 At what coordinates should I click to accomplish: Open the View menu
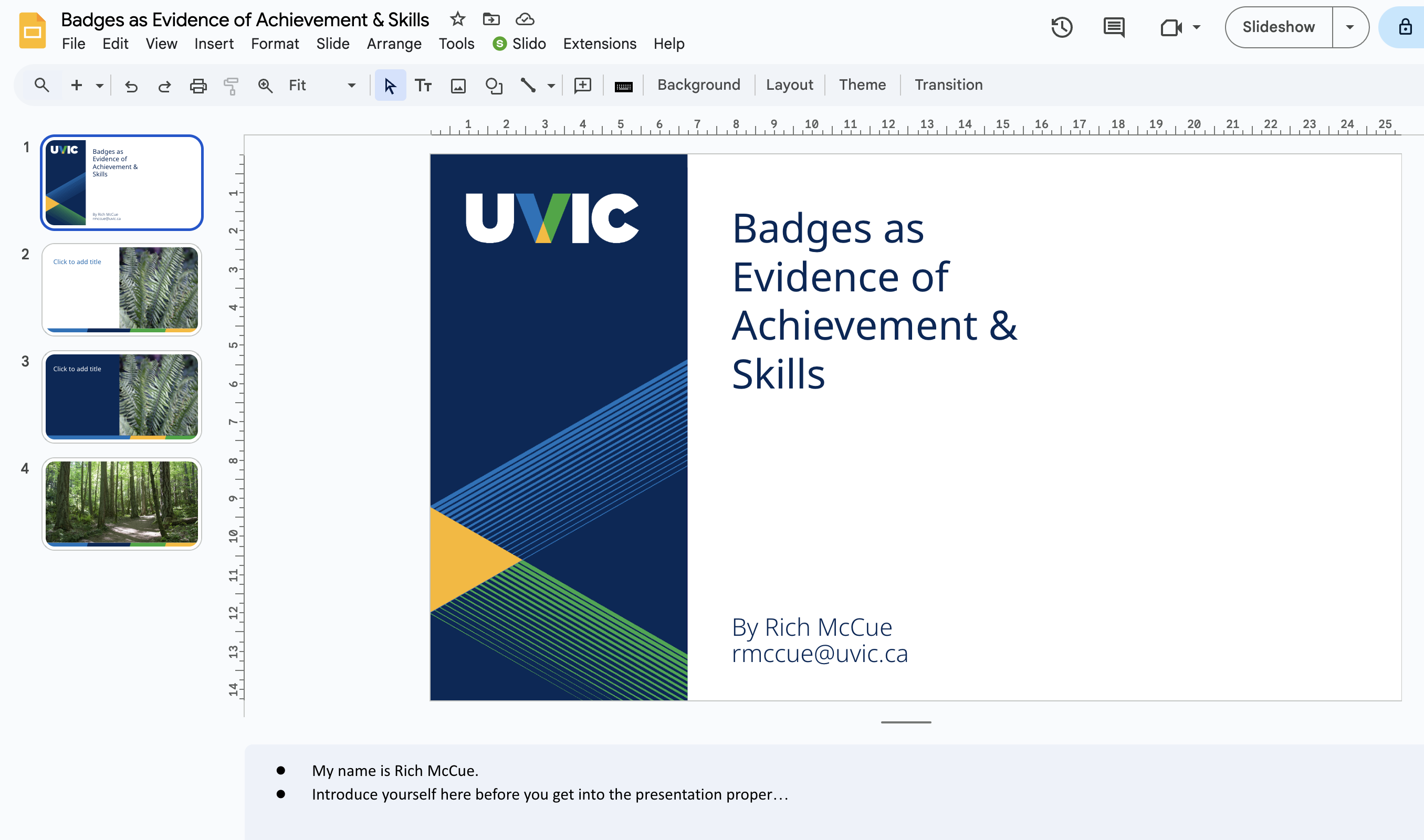click(161, 44)
